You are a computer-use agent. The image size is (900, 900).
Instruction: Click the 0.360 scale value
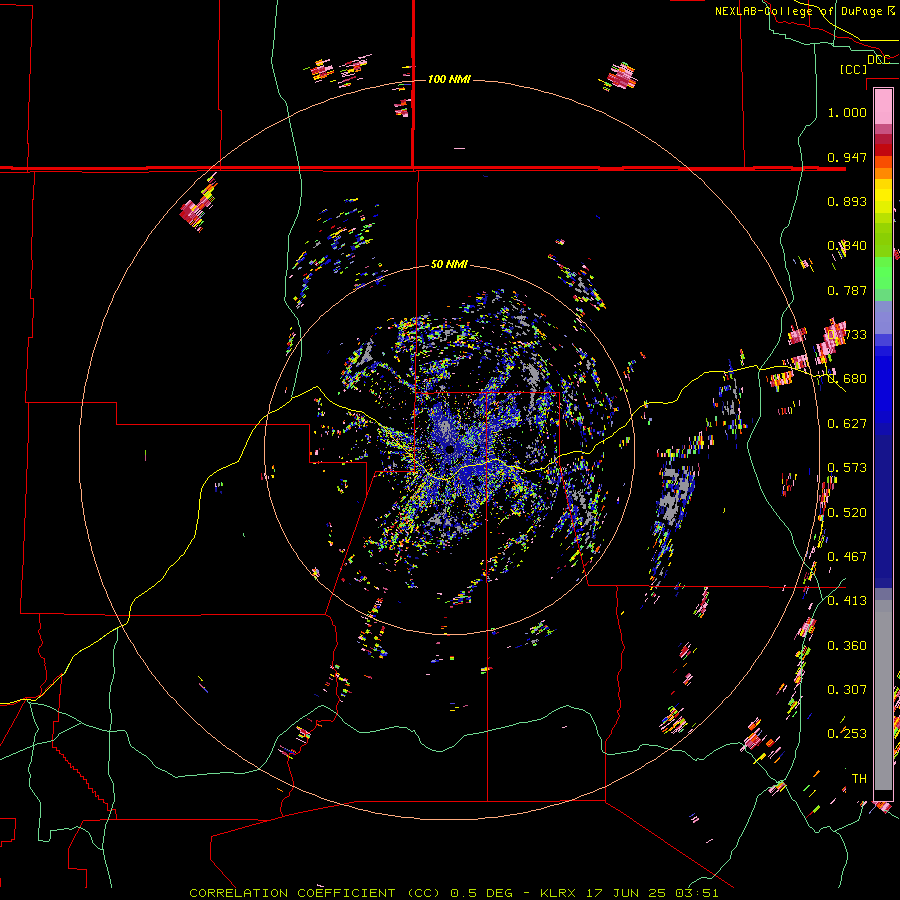coord(847,646)
